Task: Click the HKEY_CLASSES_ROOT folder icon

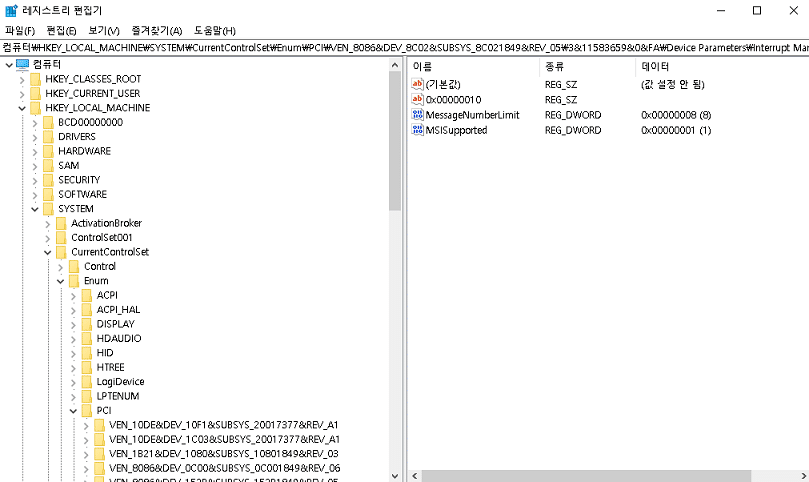Action: click(36, 79)
